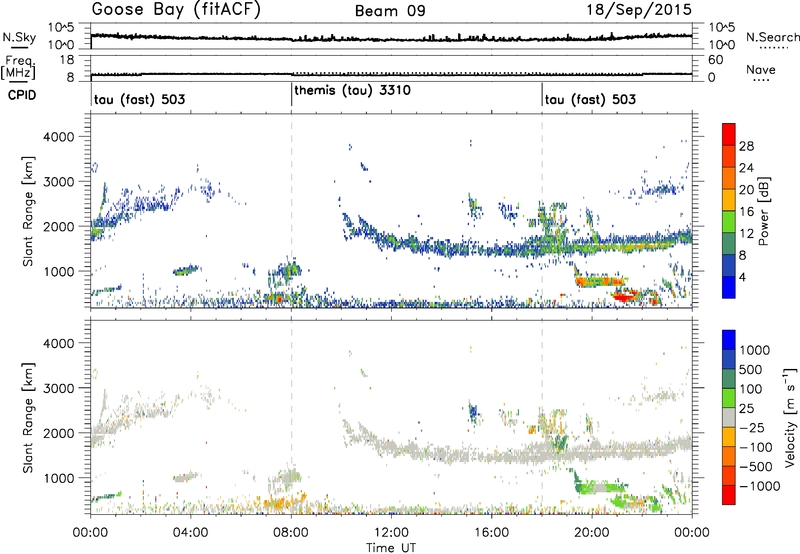
Task: Select the 04:00 time tick label
Action: [190, 533]
